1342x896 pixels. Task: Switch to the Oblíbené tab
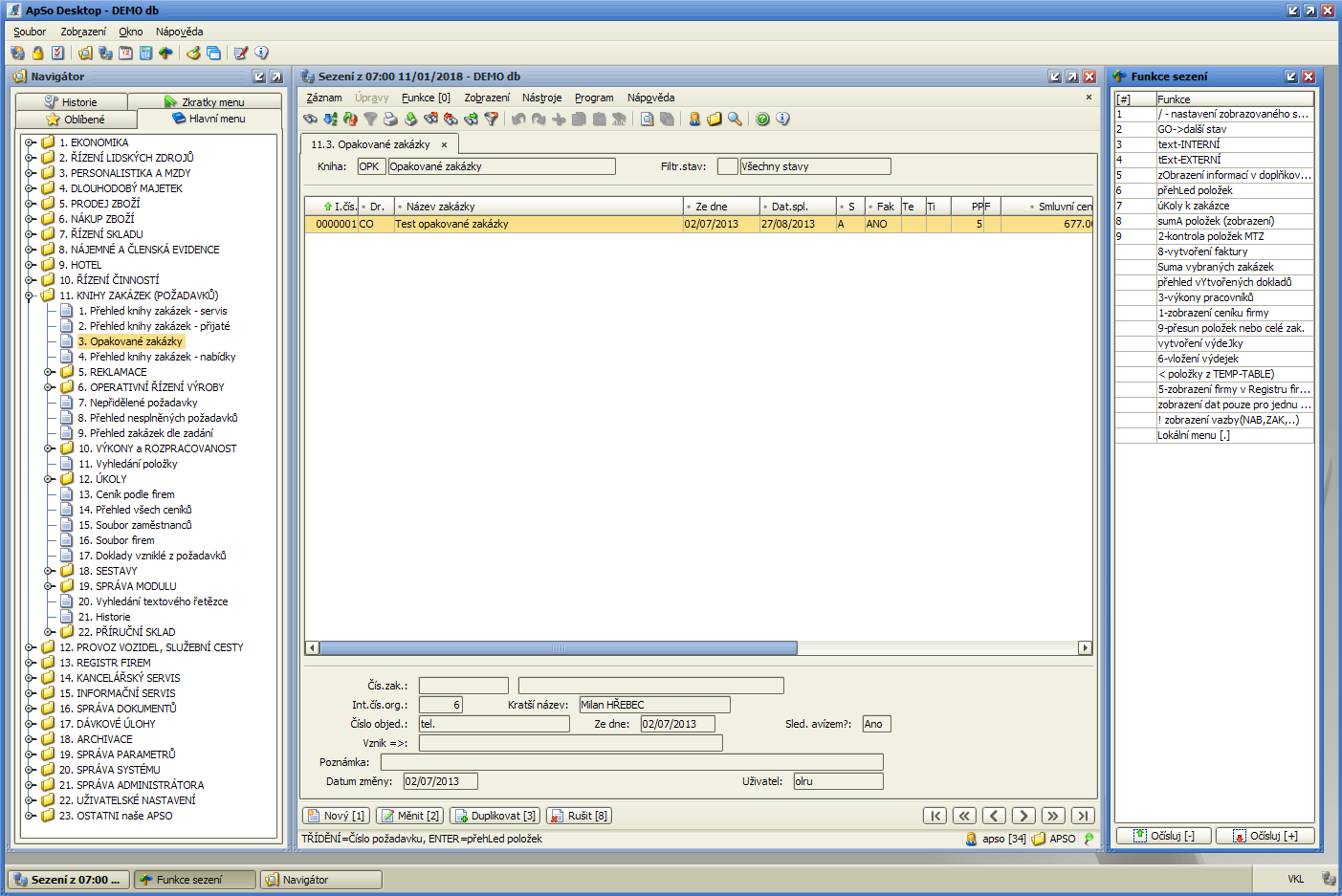76,120
